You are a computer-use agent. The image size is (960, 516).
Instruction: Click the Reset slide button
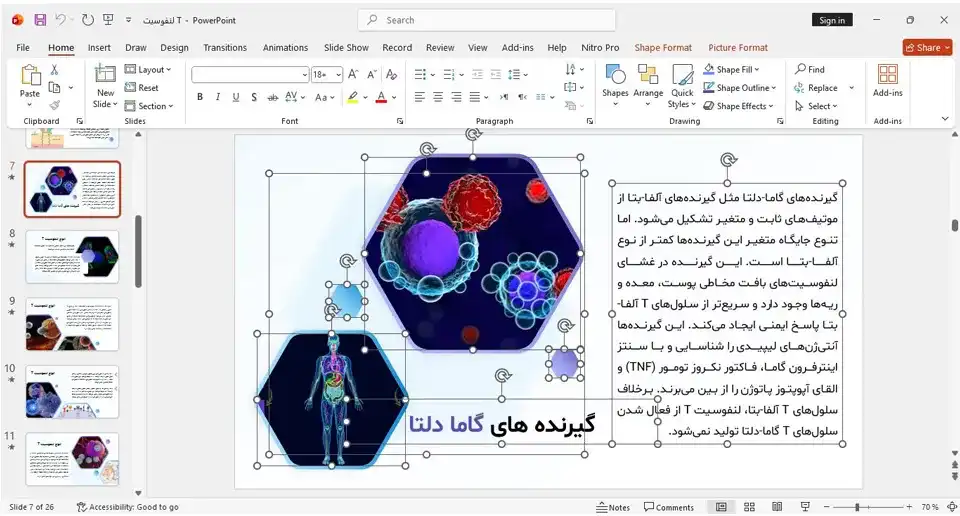click(141, 88)
